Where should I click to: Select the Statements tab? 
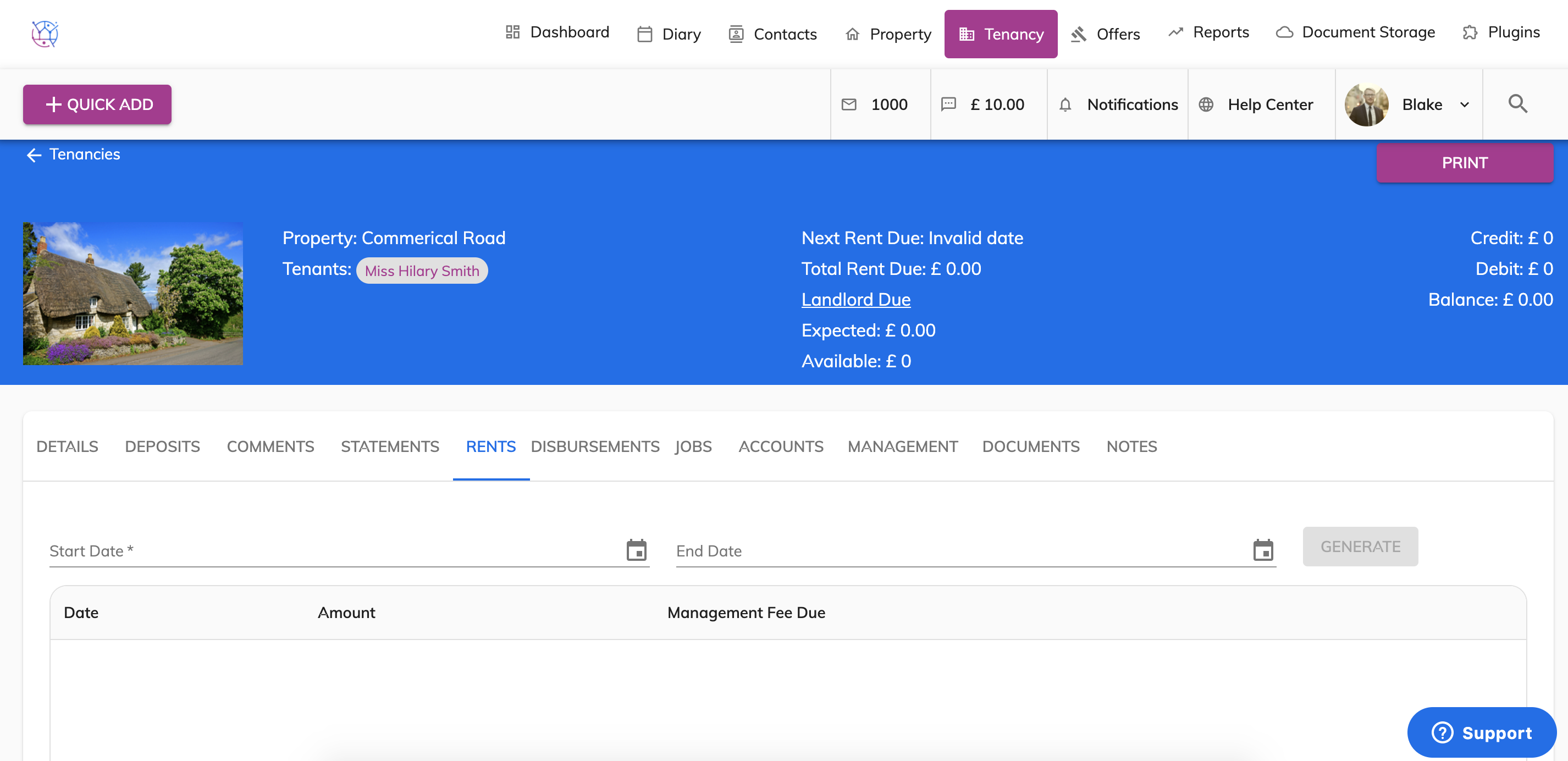click(390, 446)
